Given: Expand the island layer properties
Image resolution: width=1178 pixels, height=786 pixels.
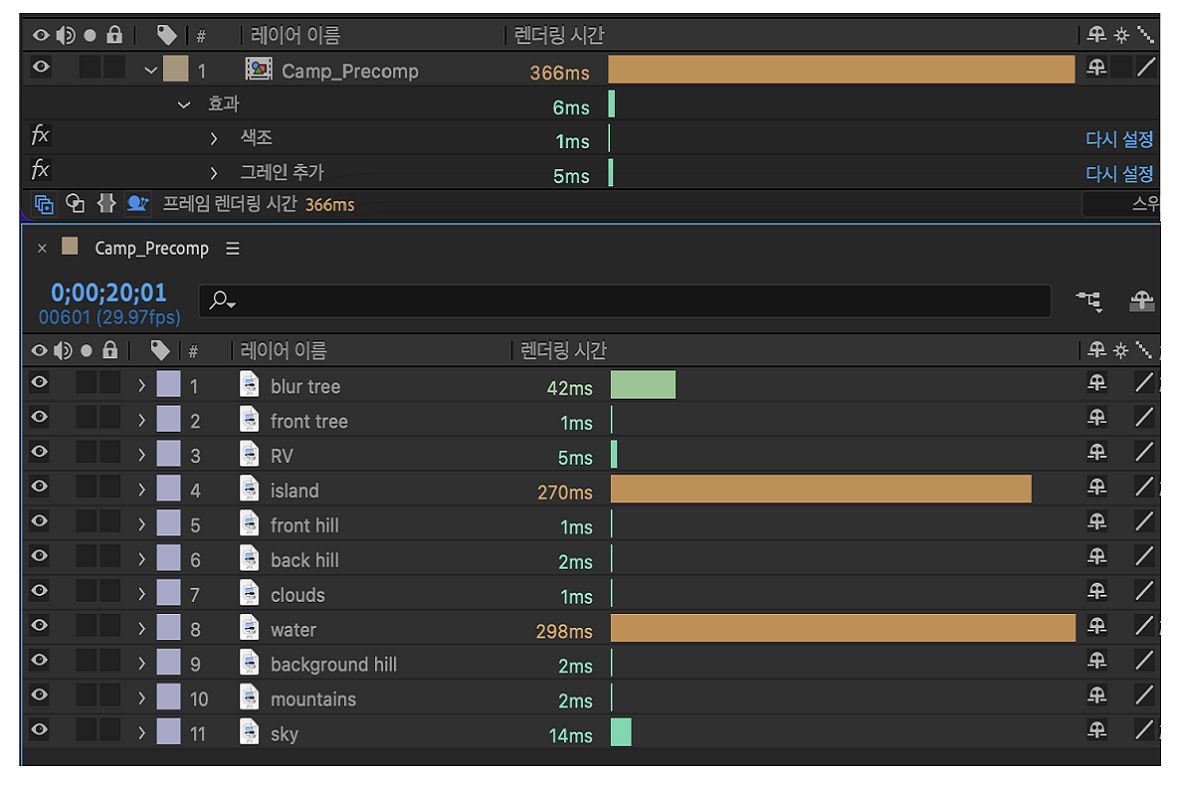Looking at the screenshot, I should 142,490.
